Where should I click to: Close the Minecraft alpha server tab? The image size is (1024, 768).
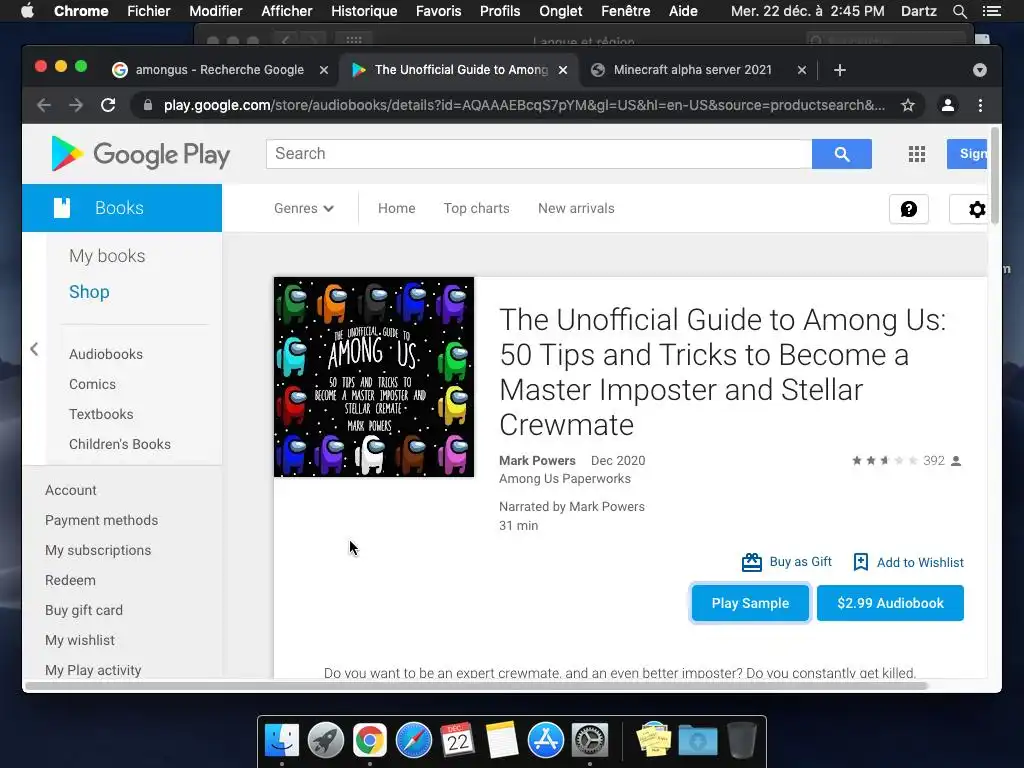(x=802, y=70)
